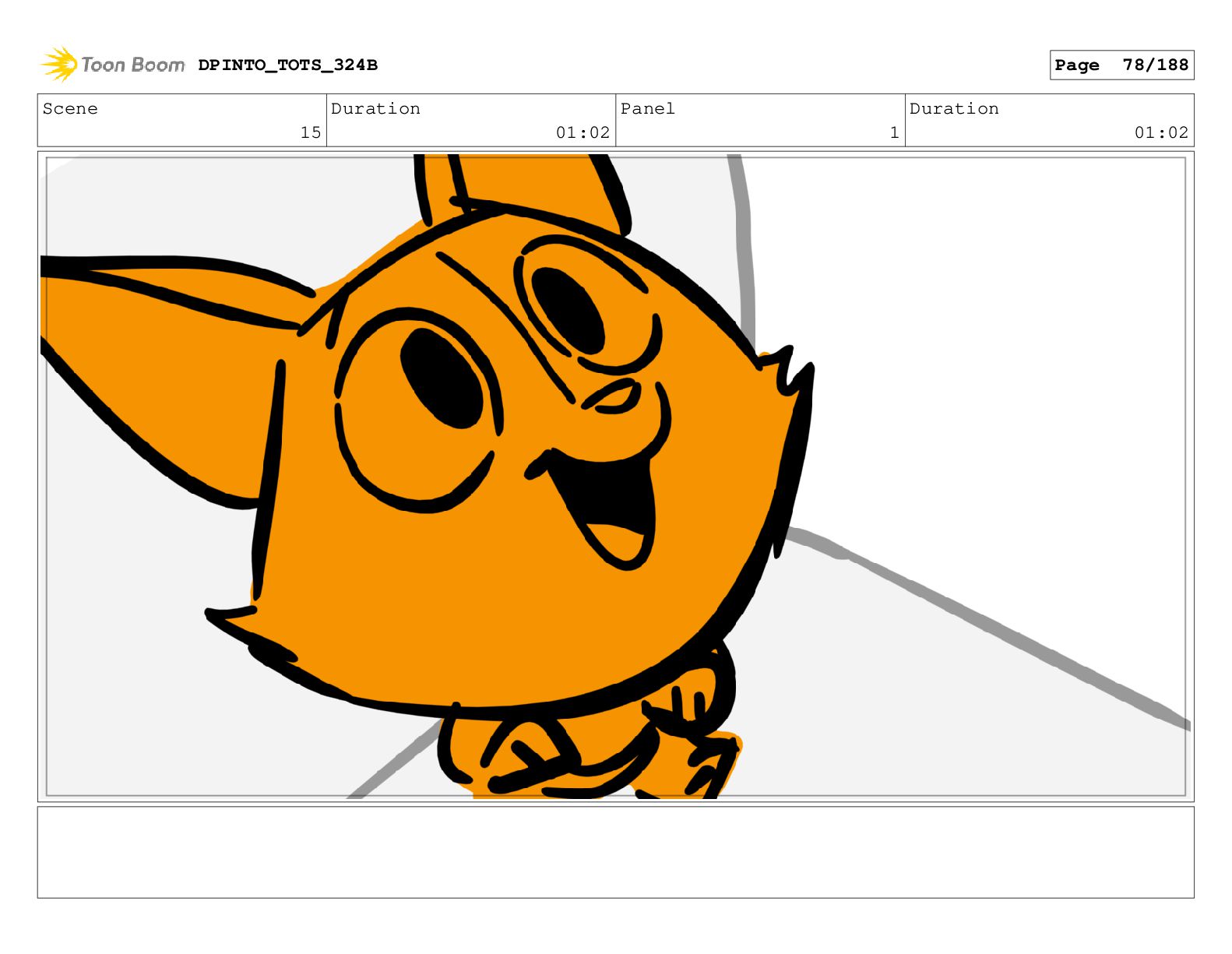Image resolution: width=1232 pixels, height=954 pixels.
Task: Click the Page 78/188 indicator
Action: coord(1121,65)
